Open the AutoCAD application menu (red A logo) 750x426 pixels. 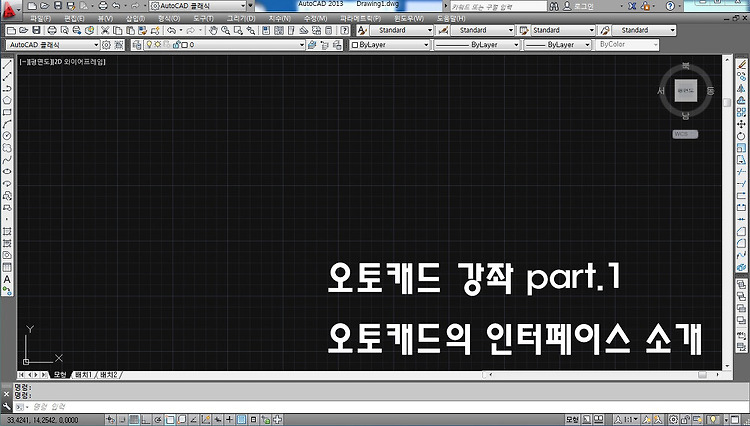point(10,10)
